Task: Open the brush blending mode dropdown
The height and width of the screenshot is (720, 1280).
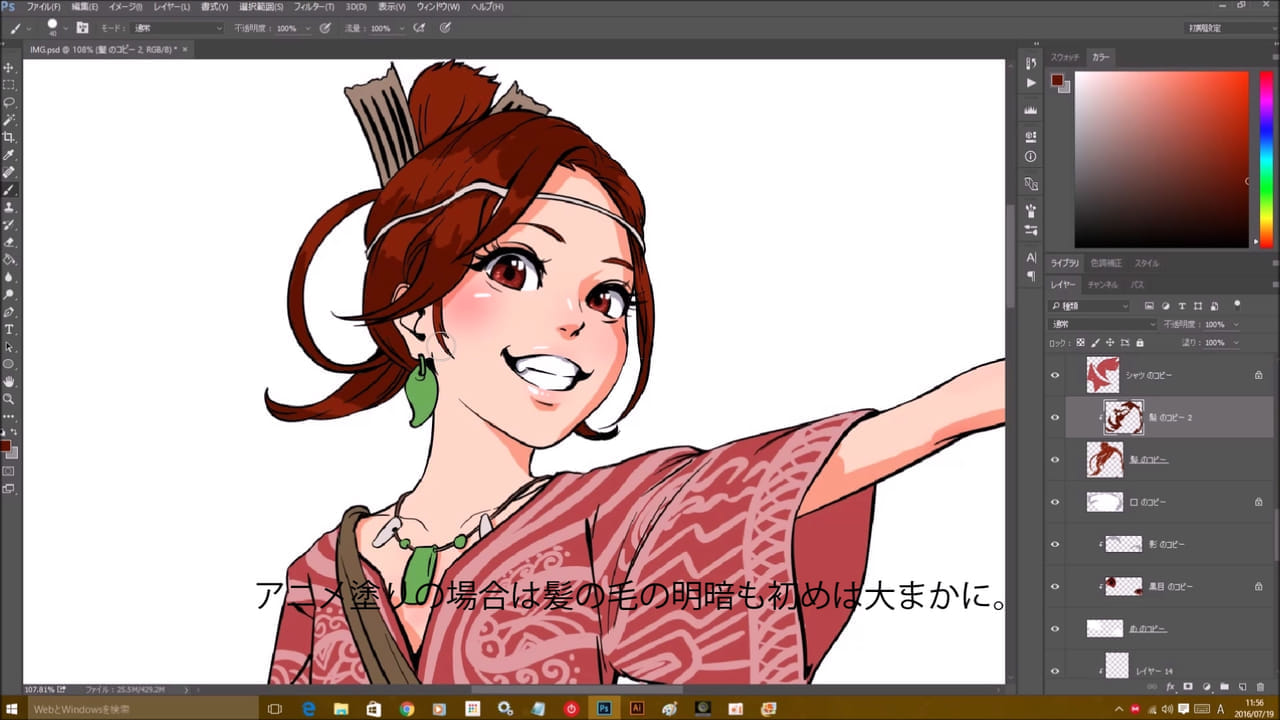Action: click(176, 28)
